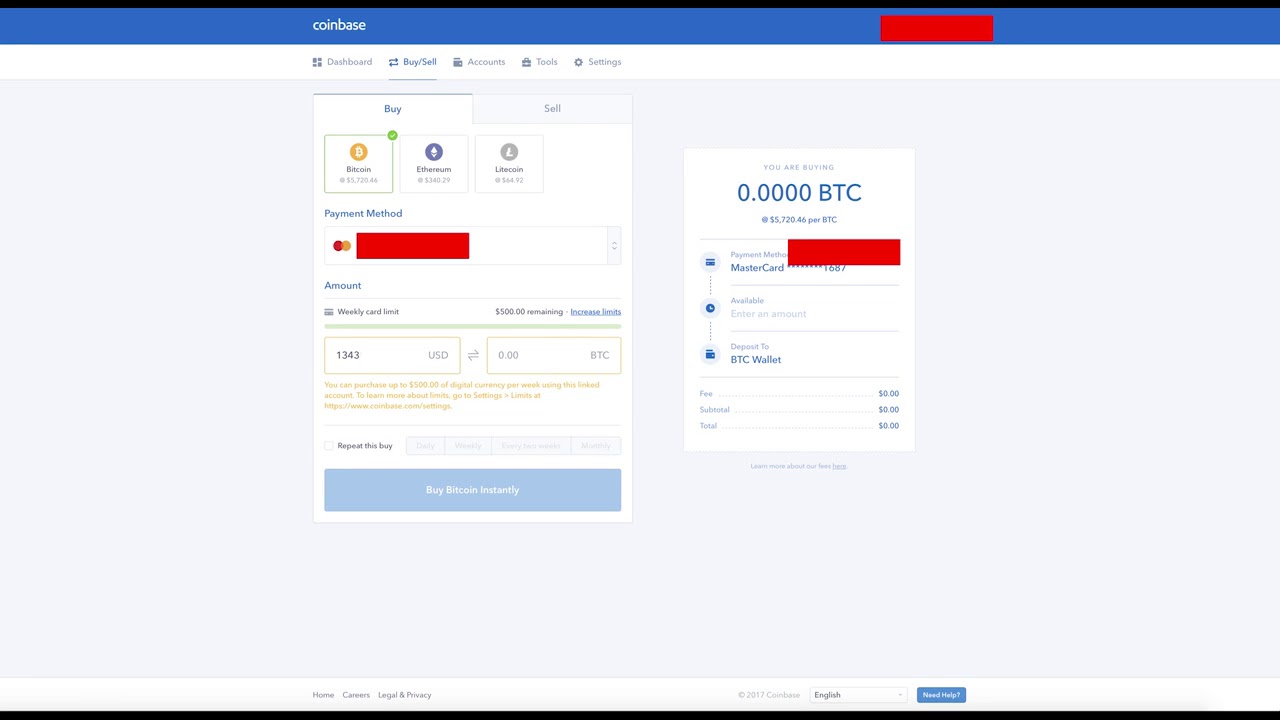Viewport: 1280px width, 720px height.
Task: Click the Settings gear icon
Action: click(x=579, y=62)
